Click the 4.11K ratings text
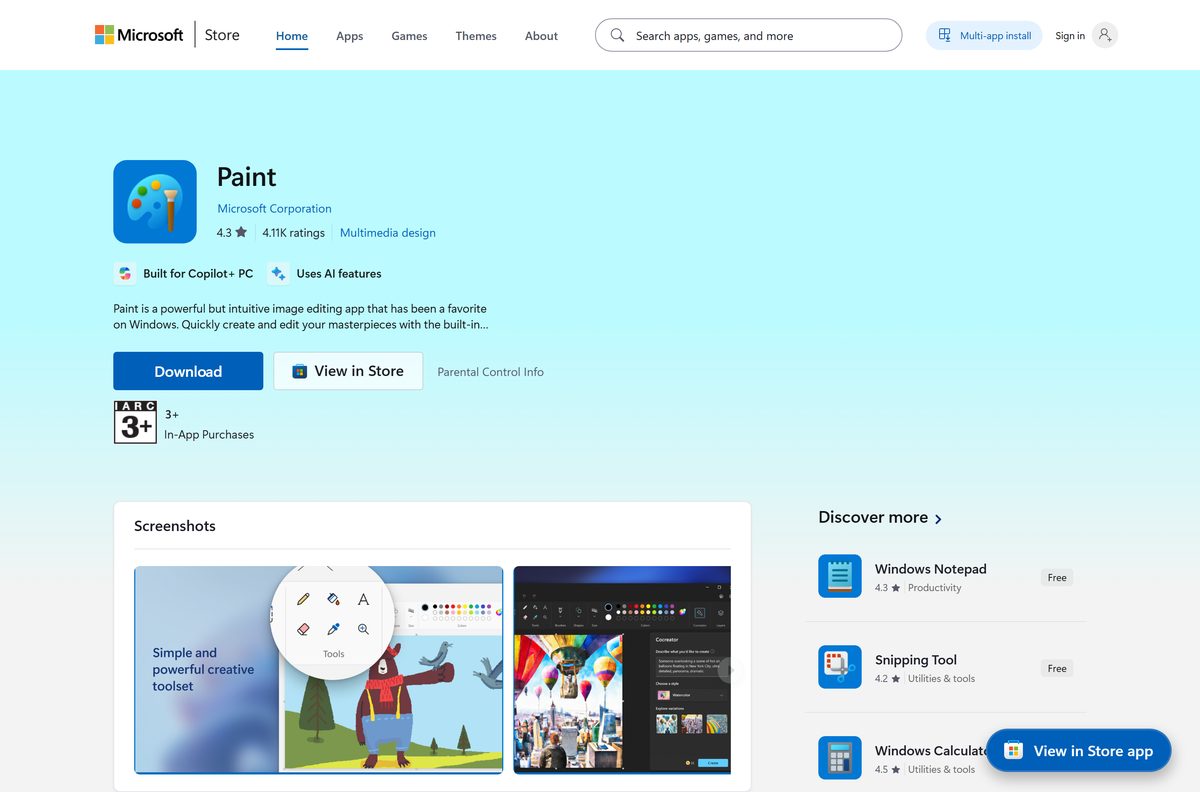 [x=293, y=232]
